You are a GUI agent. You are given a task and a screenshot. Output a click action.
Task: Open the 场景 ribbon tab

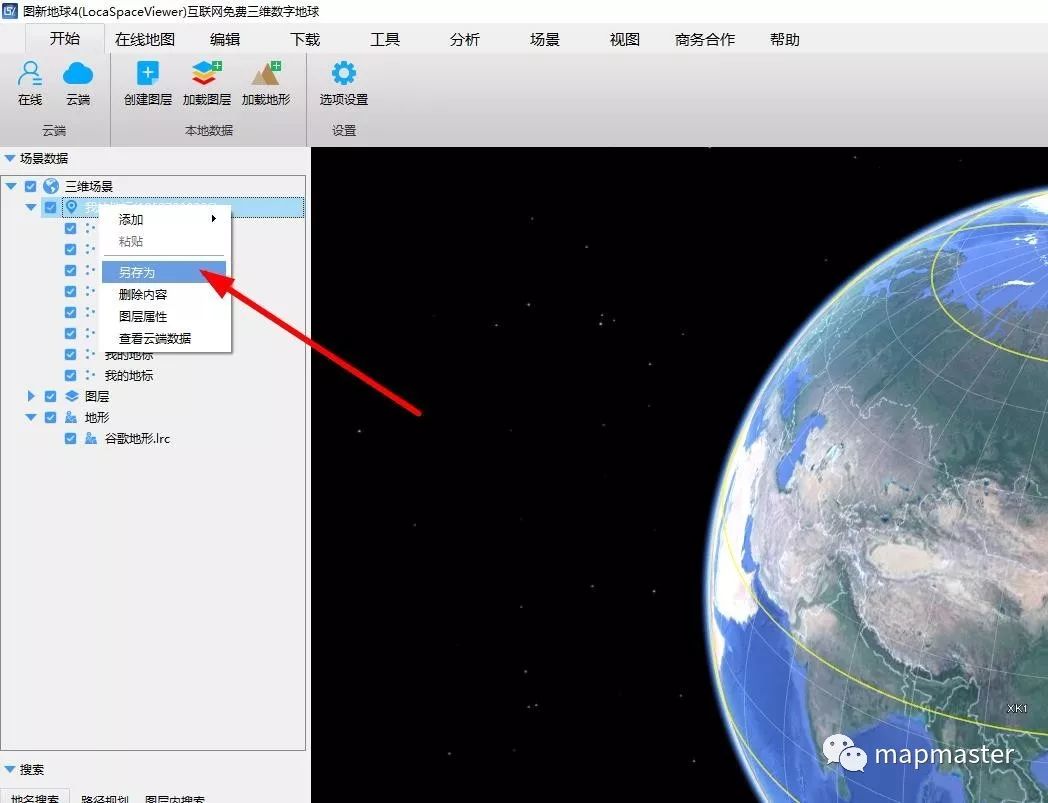click(x=545, y=39)
